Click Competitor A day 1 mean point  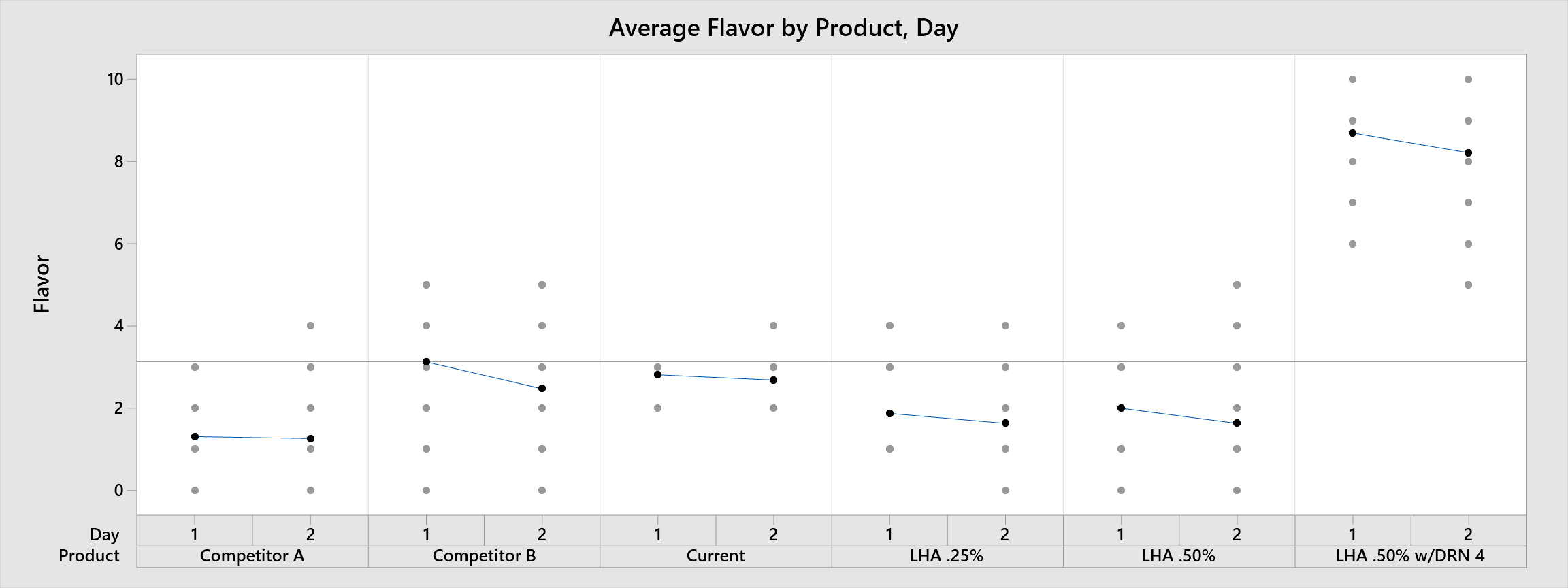[195, 436]
